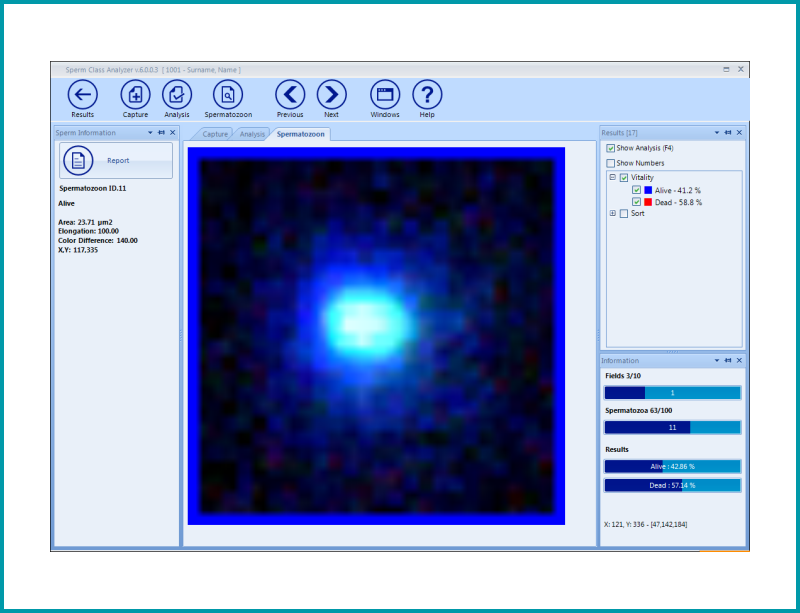Click the Fields 3/10 progress bar
Viewport: 800px width, 613px height.
coord(672,393)
